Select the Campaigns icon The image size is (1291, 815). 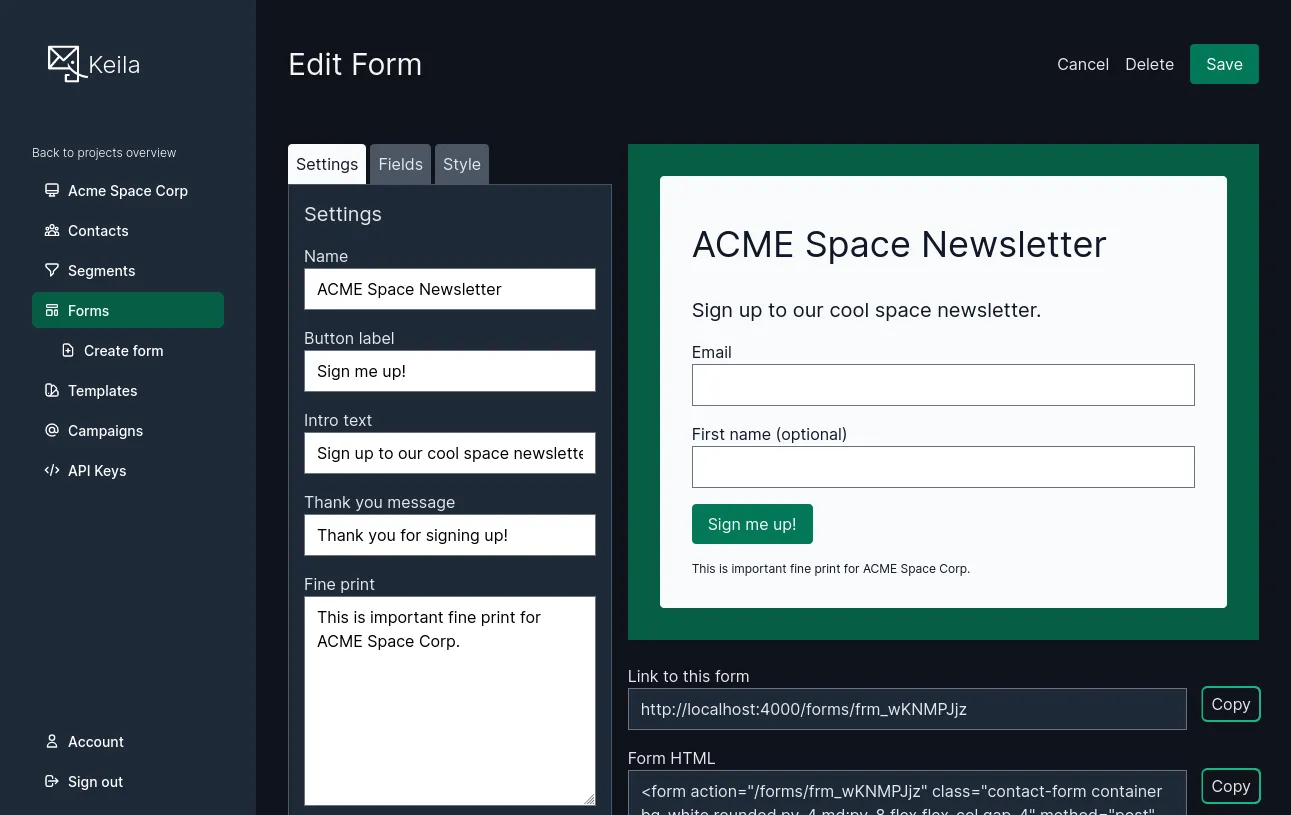click(x=52, y=430)
